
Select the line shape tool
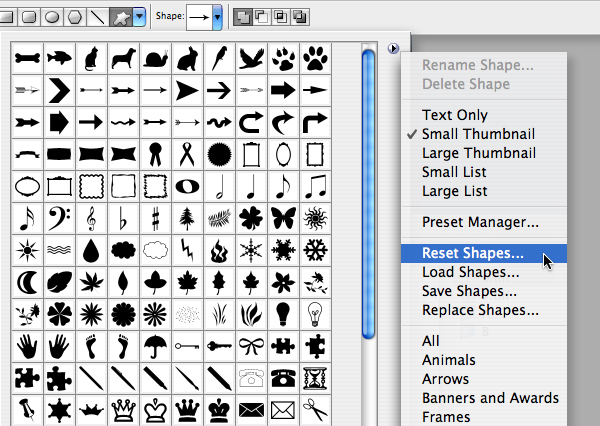[98, 16]
